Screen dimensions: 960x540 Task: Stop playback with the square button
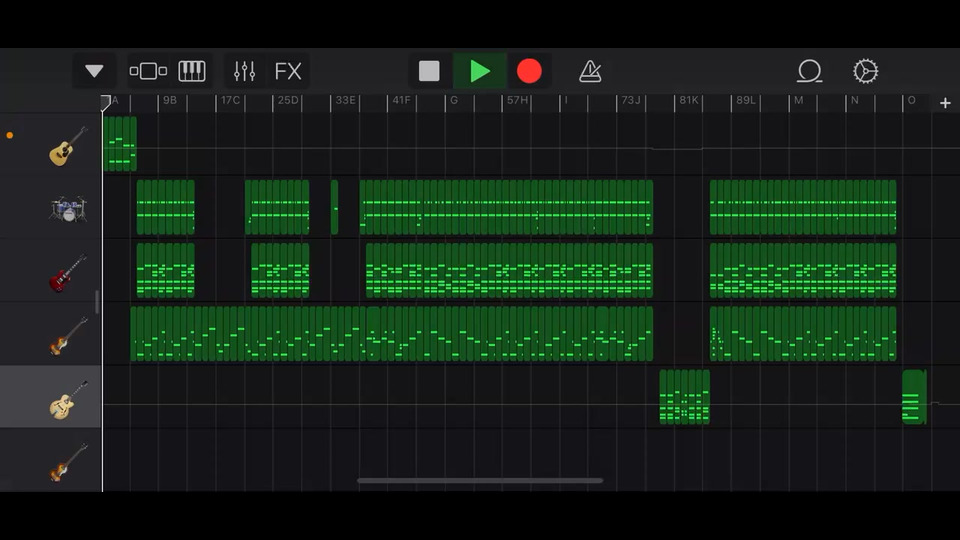pos(429,71)
